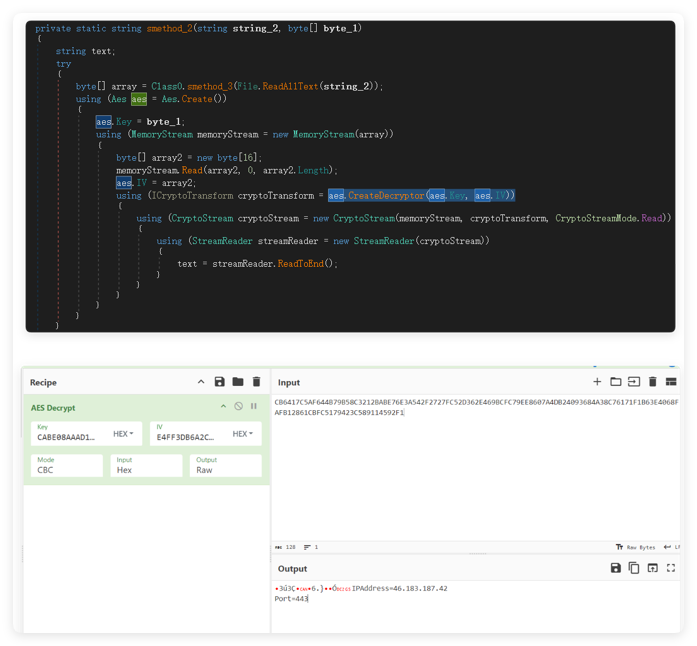697x646 pixels.
Task: Click File.ReadAllText in the code
Action: 278,86
